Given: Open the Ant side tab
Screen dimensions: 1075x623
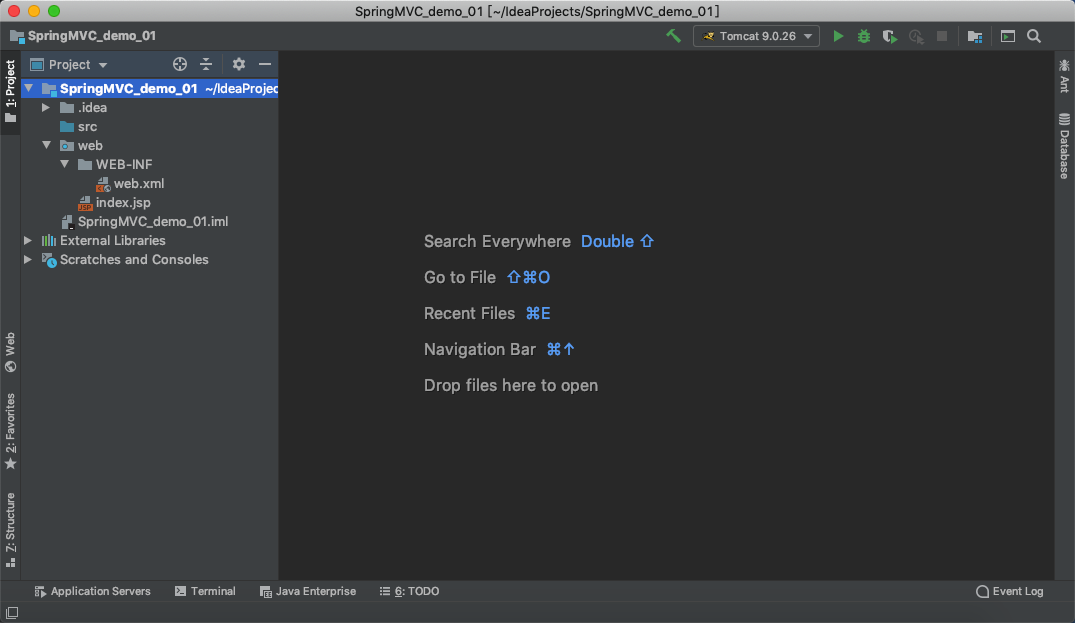Looking at the screenshot, I should click(x=1064, y=76).
